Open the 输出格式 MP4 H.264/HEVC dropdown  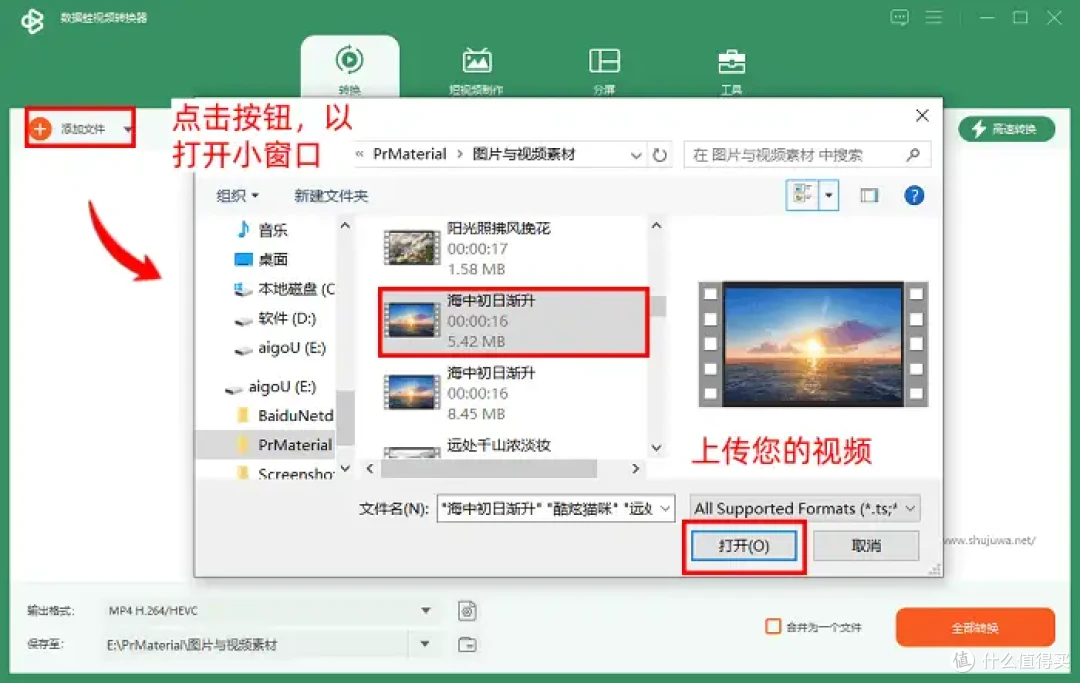pos(269,611)
